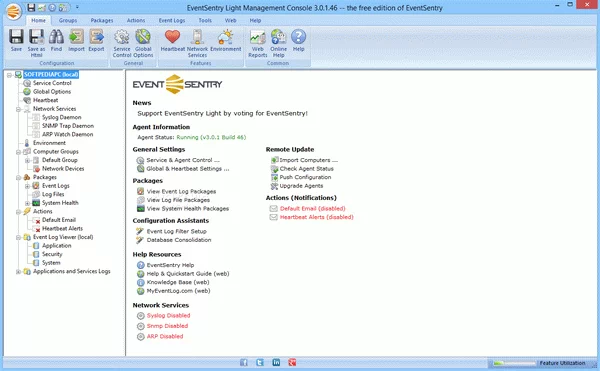Viewport: 600px width, 371px height.
Task: Select Application log in tree
Action: coord(57,246)
